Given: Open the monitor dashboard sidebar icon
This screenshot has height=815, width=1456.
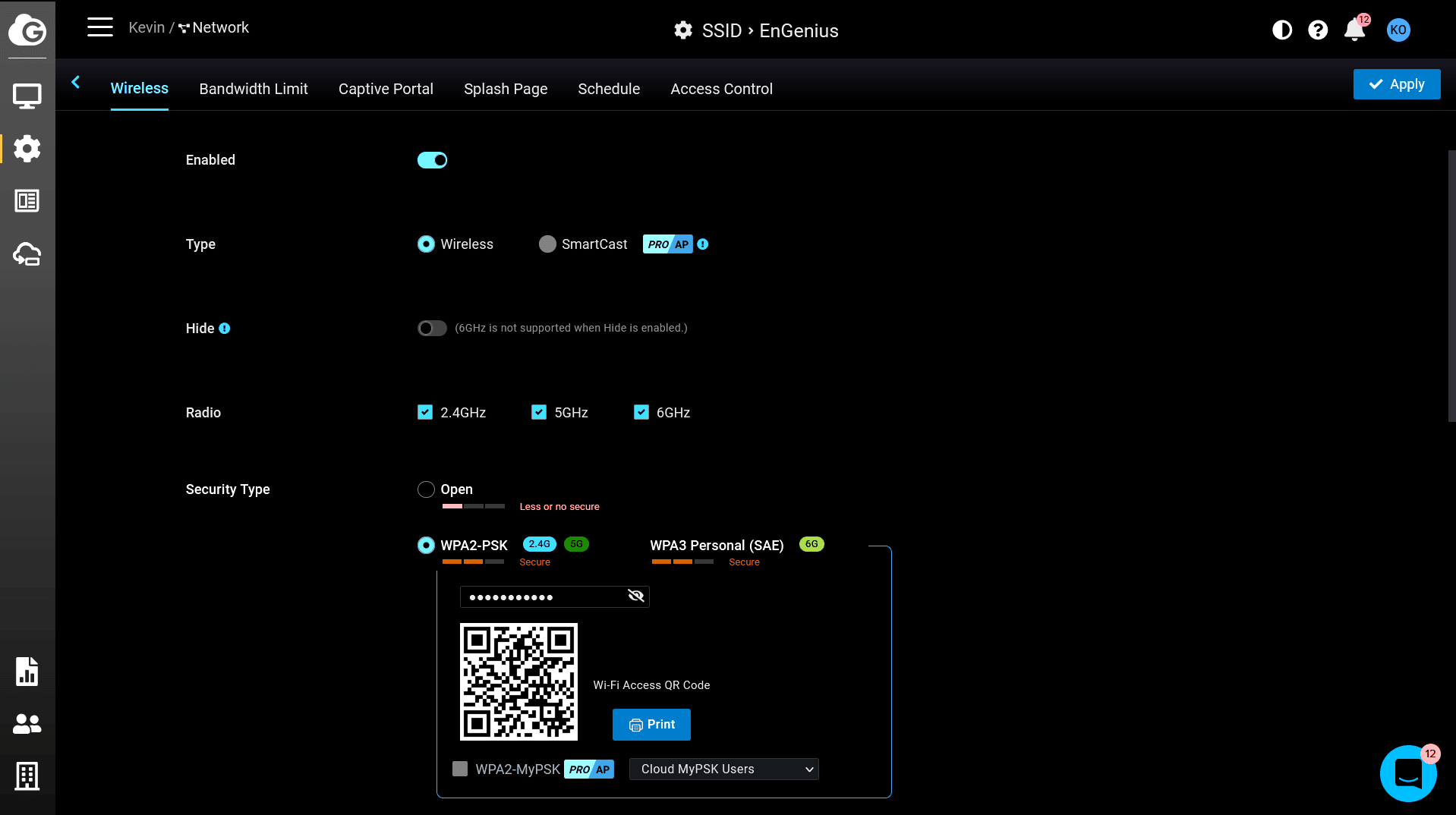Looking at the screenshot, I should 27,96.
